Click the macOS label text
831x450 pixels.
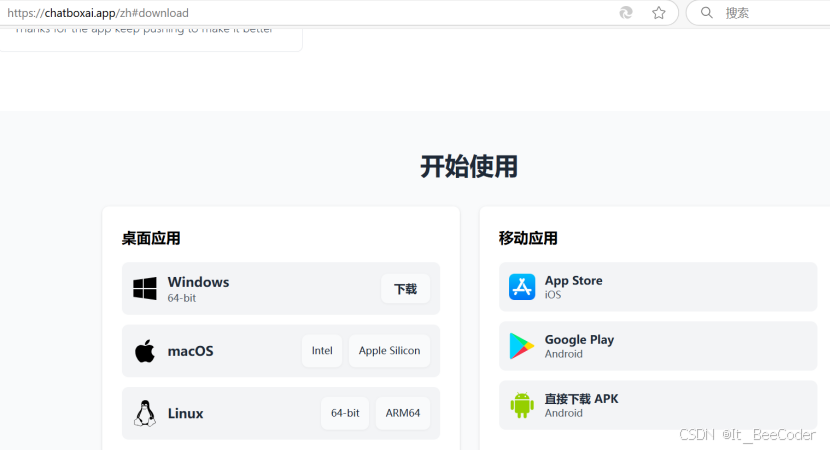coord(190,351)
